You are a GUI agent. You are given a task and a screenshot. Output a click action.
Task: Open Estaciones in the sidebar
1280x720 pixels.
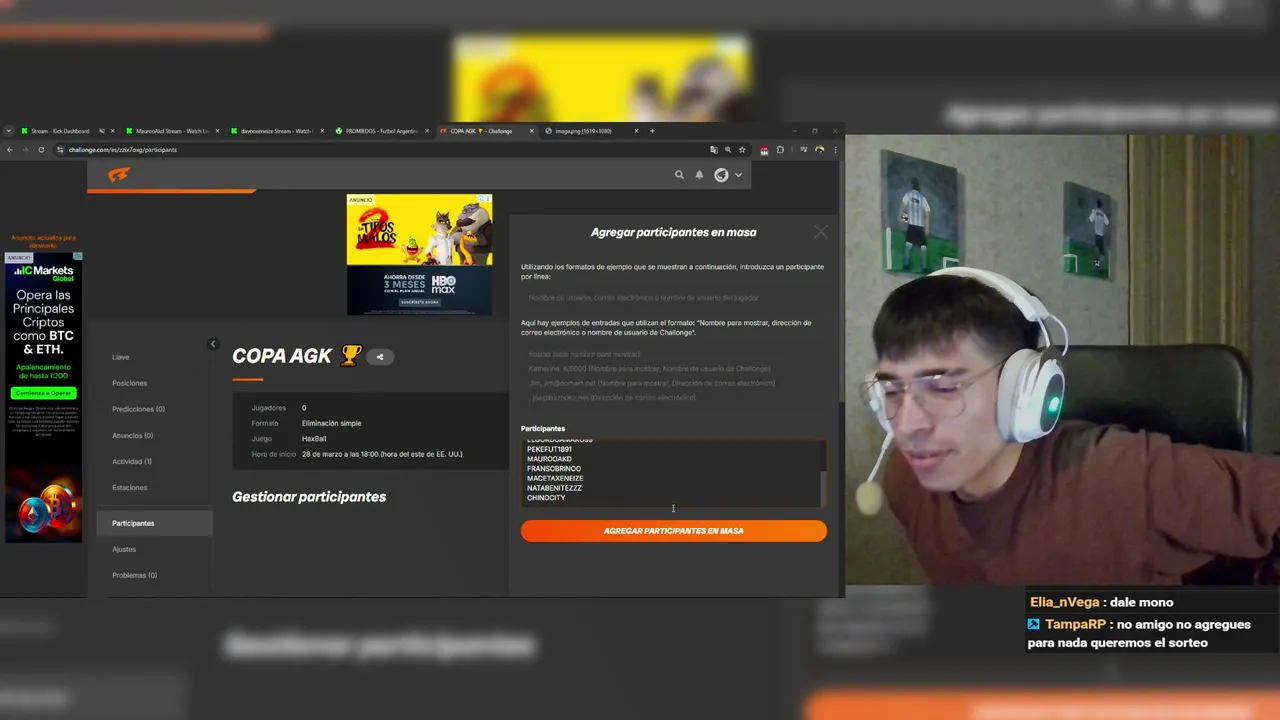click(130, 487)
